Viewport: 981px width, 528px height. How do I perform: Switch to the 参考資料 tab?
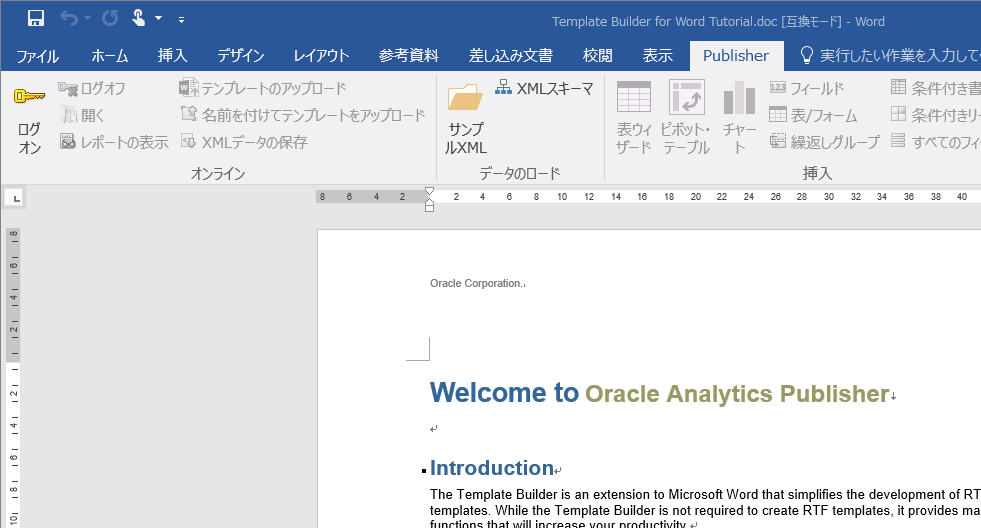tap(409, 56)
